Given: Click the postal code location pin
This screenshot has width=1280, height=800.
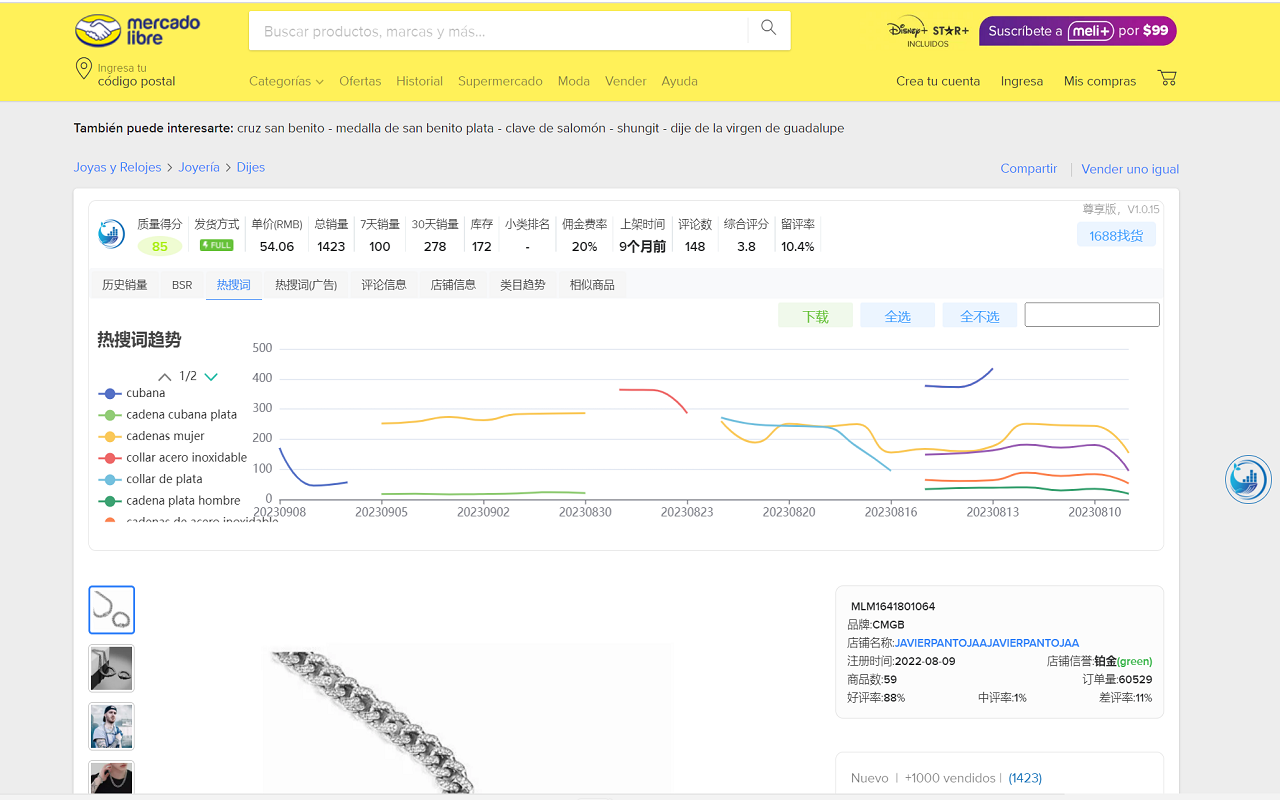Looking at the screenshot, I should (x=84, y=69).
